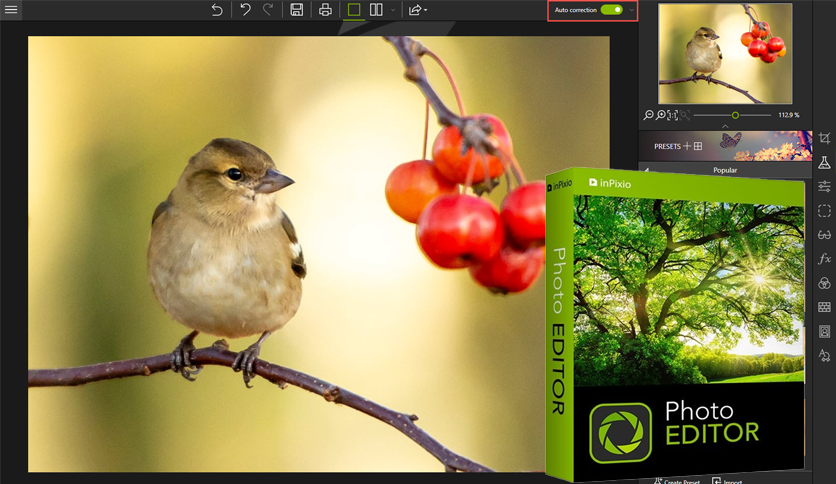Switch to single image view
The image size is (836, 484).
click(353, 10)
